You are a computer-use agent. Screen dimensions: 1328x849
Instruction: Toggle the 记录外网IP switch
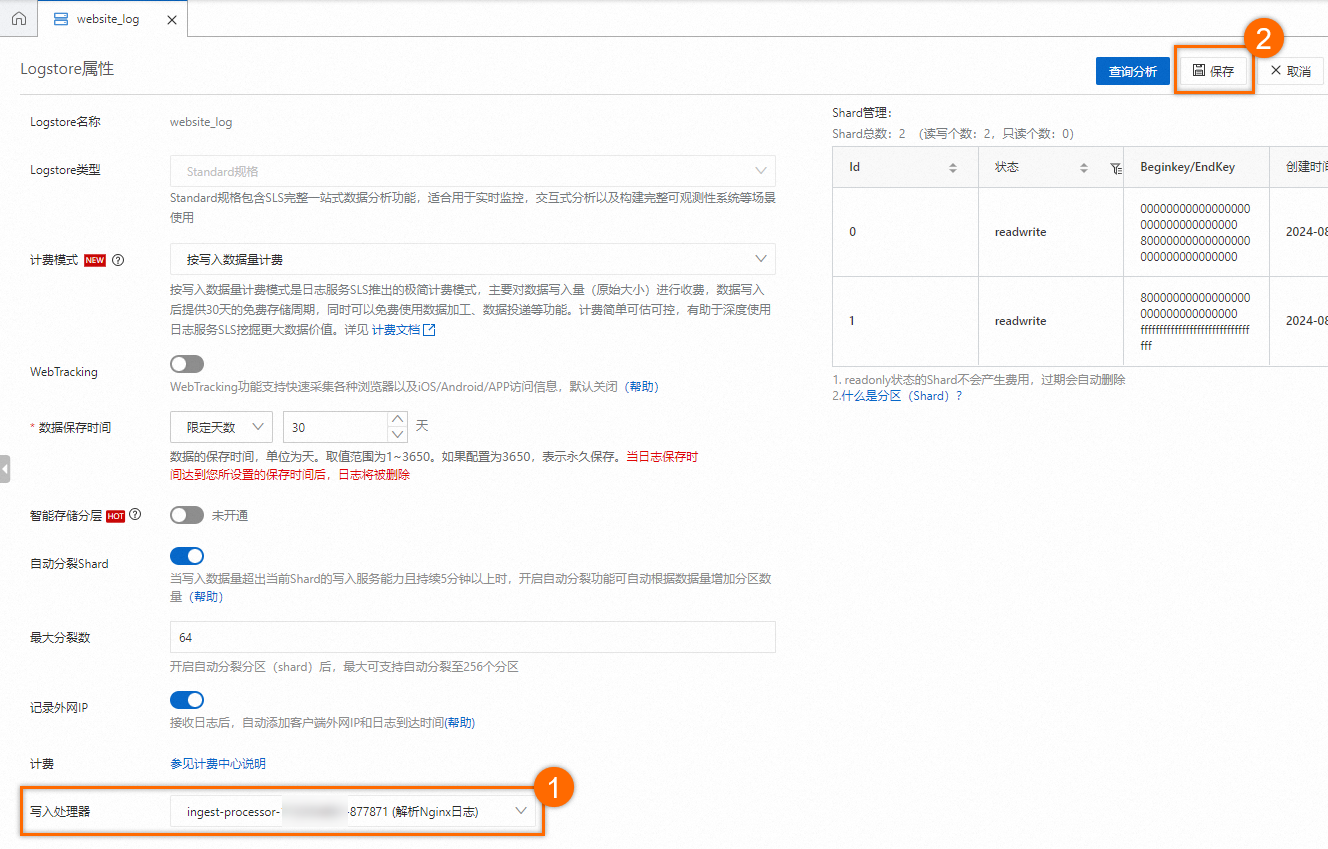[187, 700]
